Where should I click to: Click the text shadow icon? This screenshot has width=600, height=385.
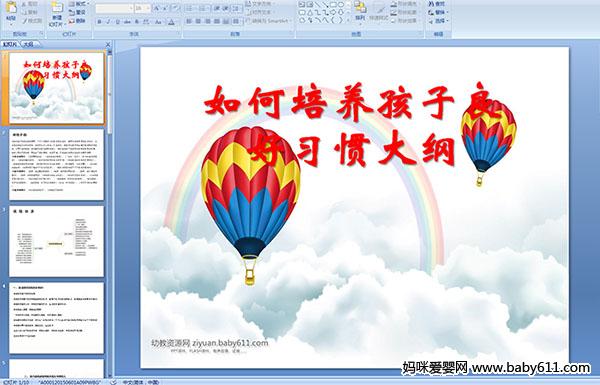136,22
